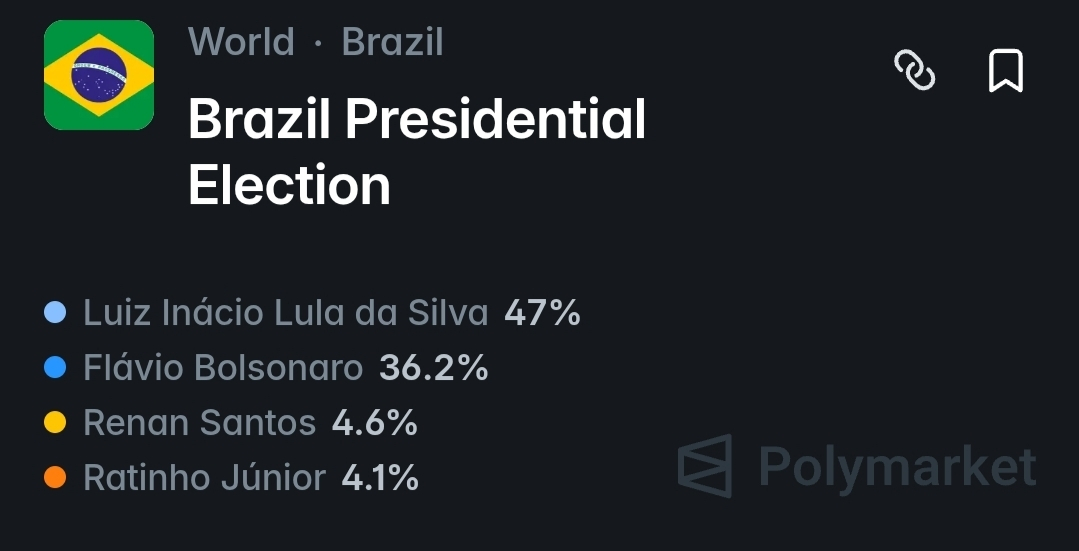Open the Brazil category breadcrumb
The width and height of the screenshot is (1079, 551).
point(392,42)
